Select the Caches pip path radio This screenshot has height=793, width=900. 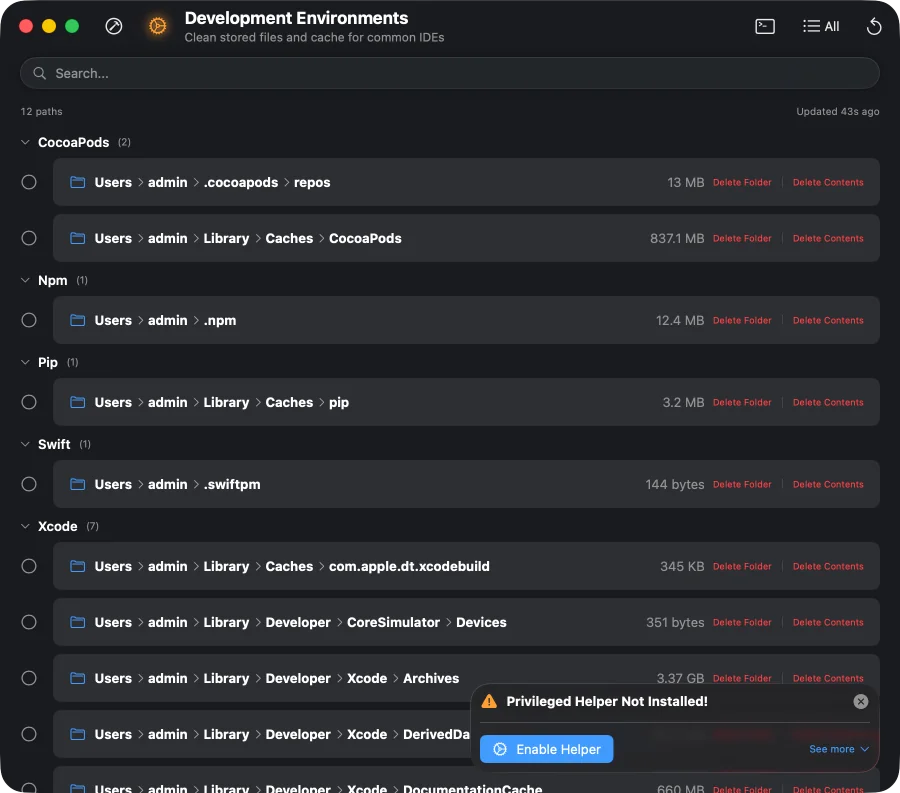(29, 402)
